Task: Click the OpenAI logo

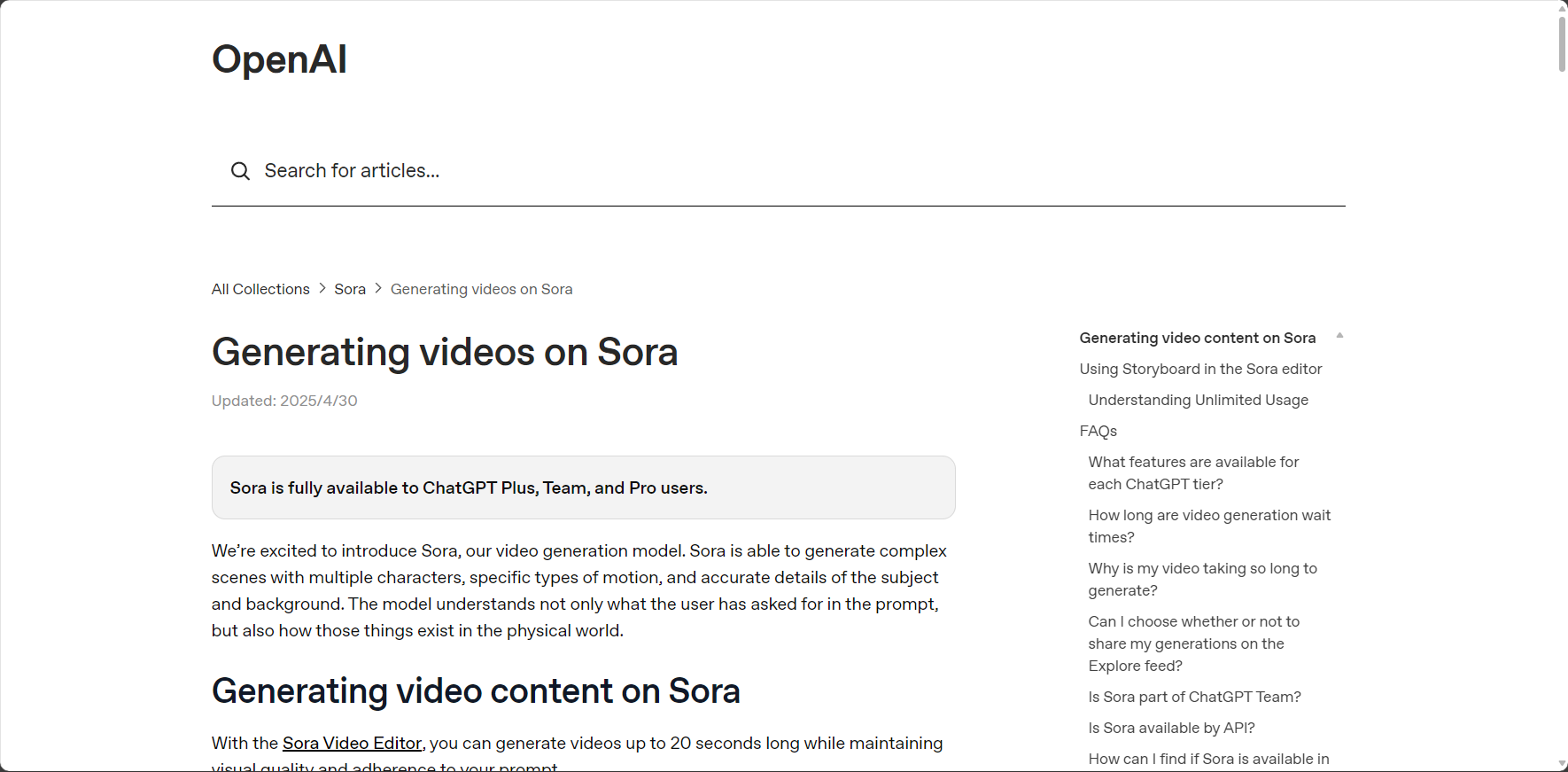Action: 279,60
